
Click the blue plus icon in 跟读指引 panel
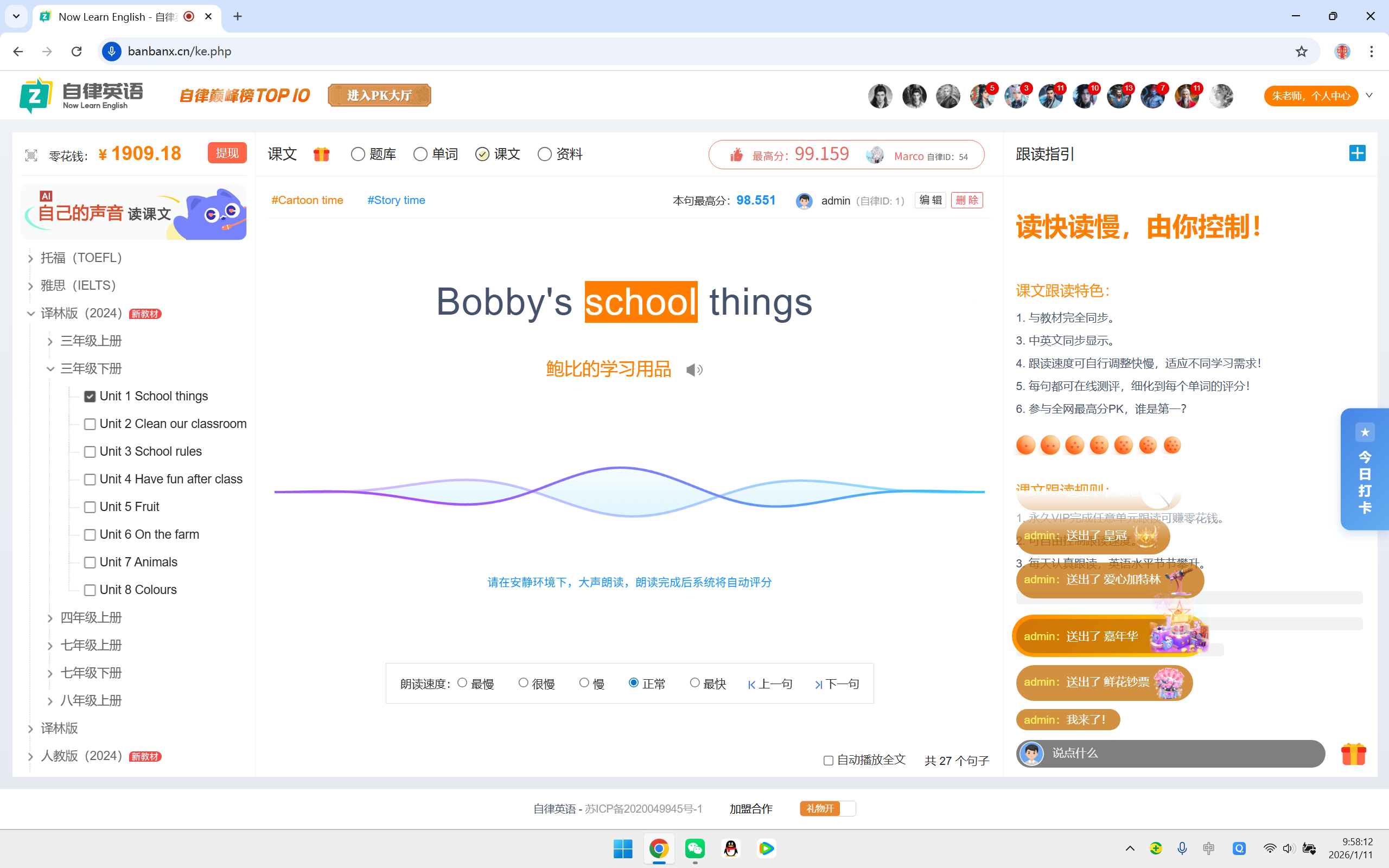pos(1357,154)
